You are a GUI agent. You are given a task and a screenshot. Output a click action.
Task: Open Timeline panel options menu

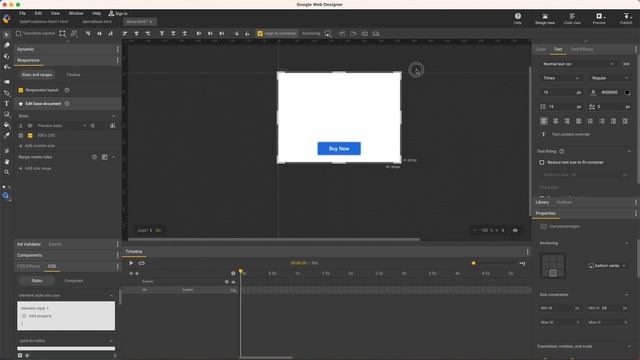click(527, 252)
